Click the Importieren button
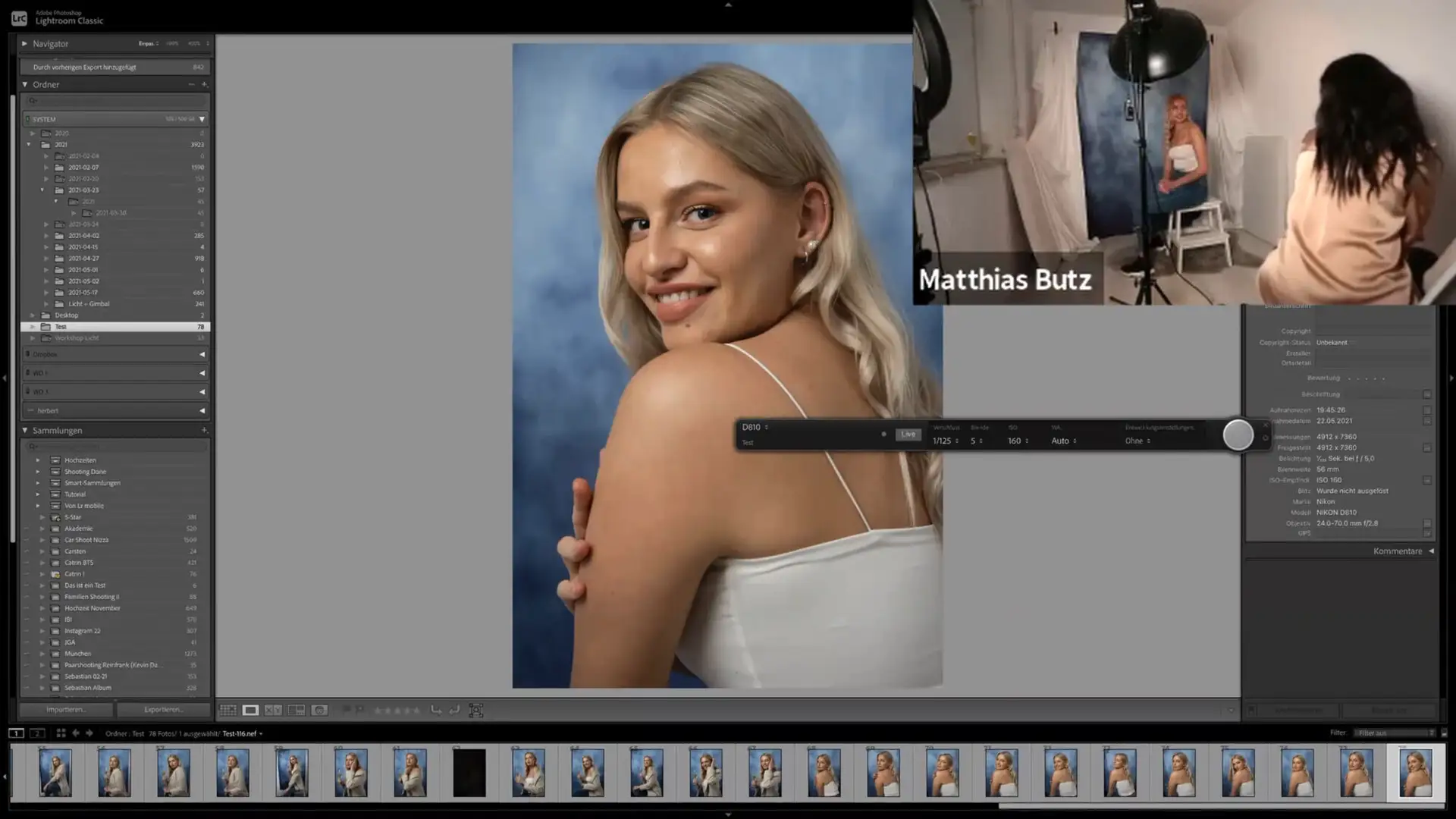Image resolution: width=1456 pixels, height=819 pixels. 66,710
